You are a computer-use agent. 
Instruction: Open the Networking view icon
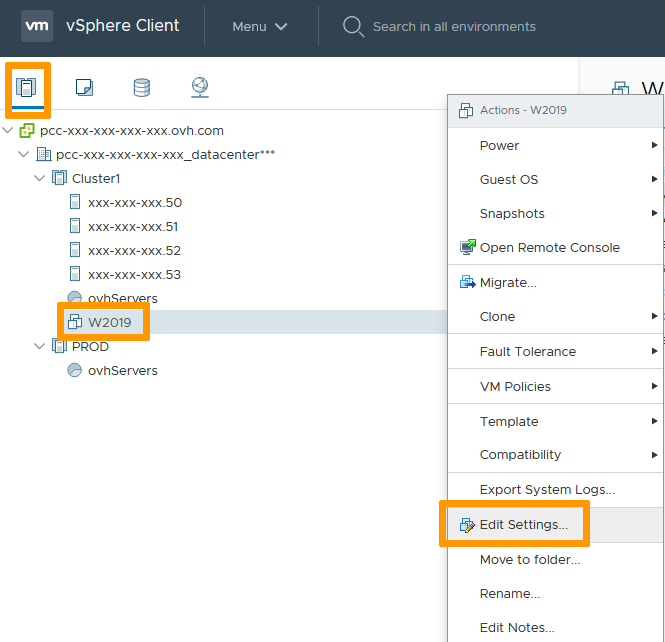point(200,87)
